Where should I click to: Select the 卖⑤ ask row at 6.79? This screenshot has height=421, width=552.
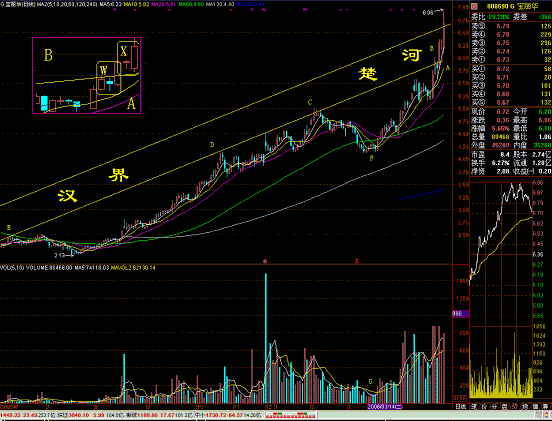click(510, 26)
